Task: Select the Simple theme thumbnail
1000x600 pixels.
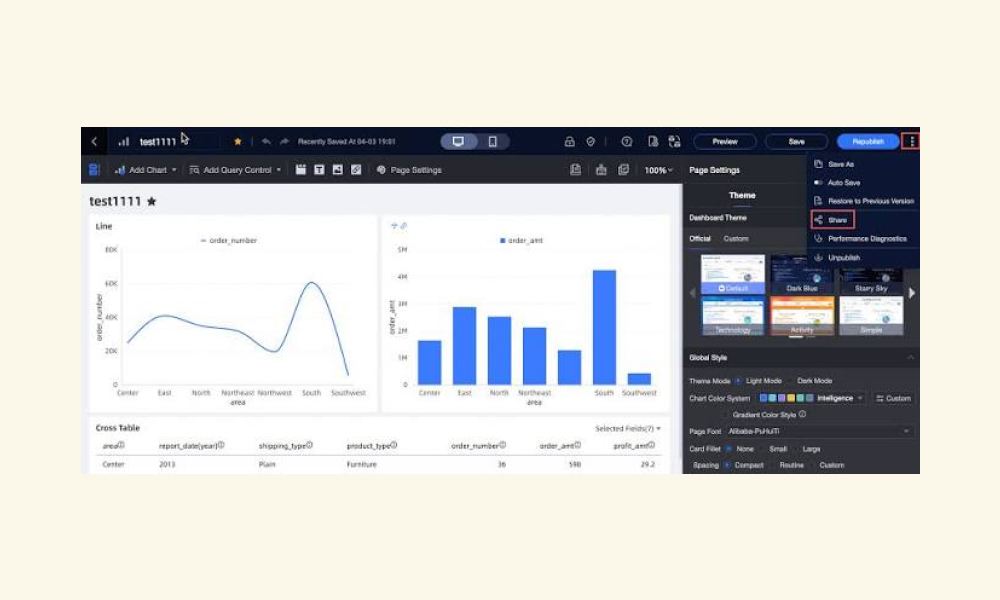Action: (871, 316)
